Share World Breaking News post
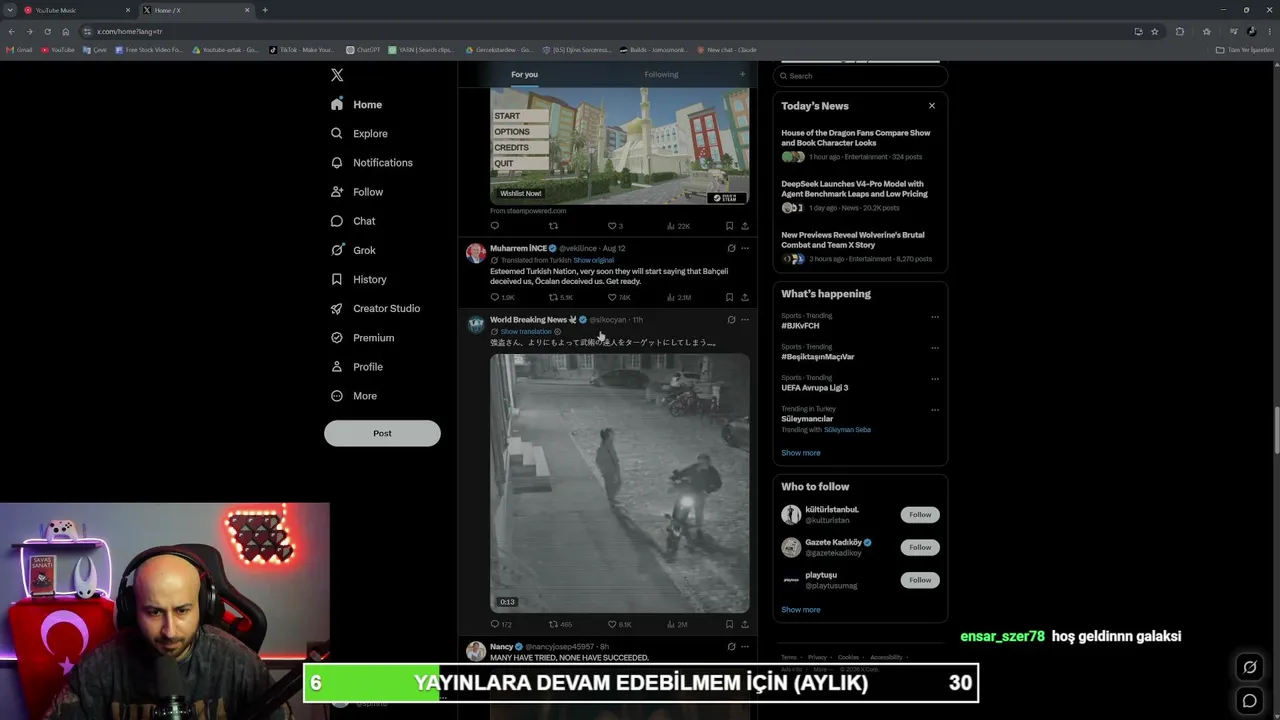The image size is (1280, 720). (x=745, y=624)
